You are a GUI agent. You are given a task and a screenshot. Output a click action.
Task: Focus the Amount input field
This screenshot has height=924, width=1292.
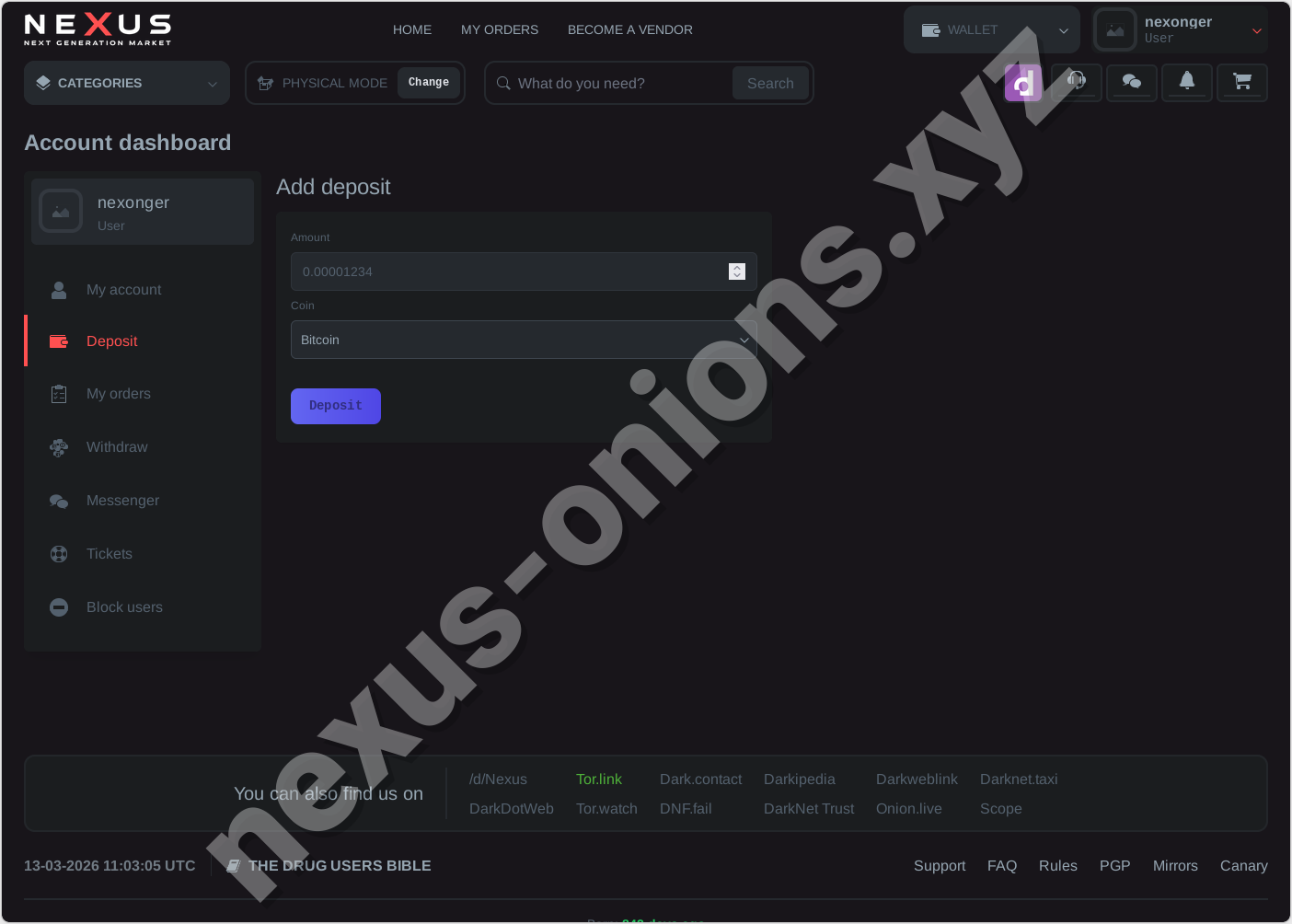[524, 271]
